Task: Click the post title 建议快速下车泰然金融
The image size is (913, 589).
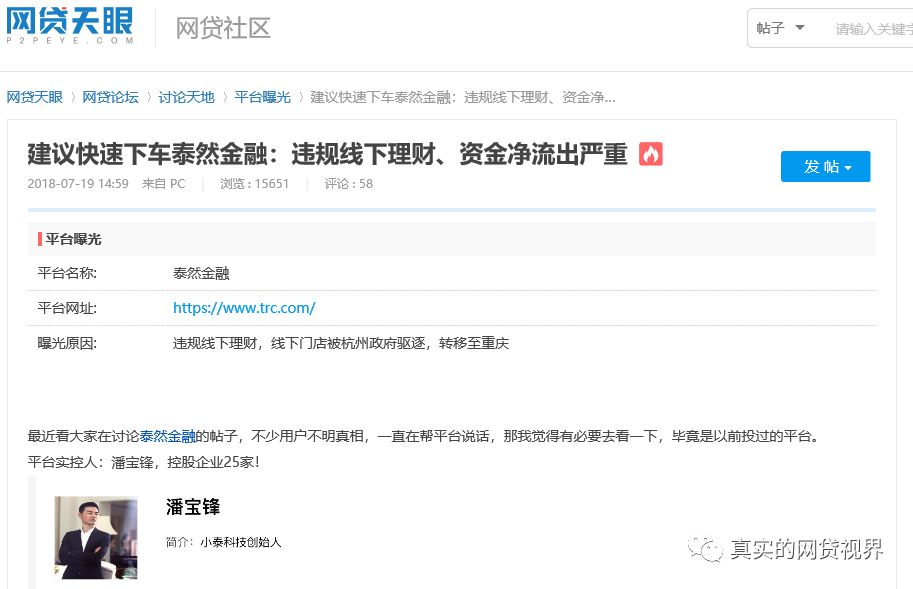Action: pos(327,154)
